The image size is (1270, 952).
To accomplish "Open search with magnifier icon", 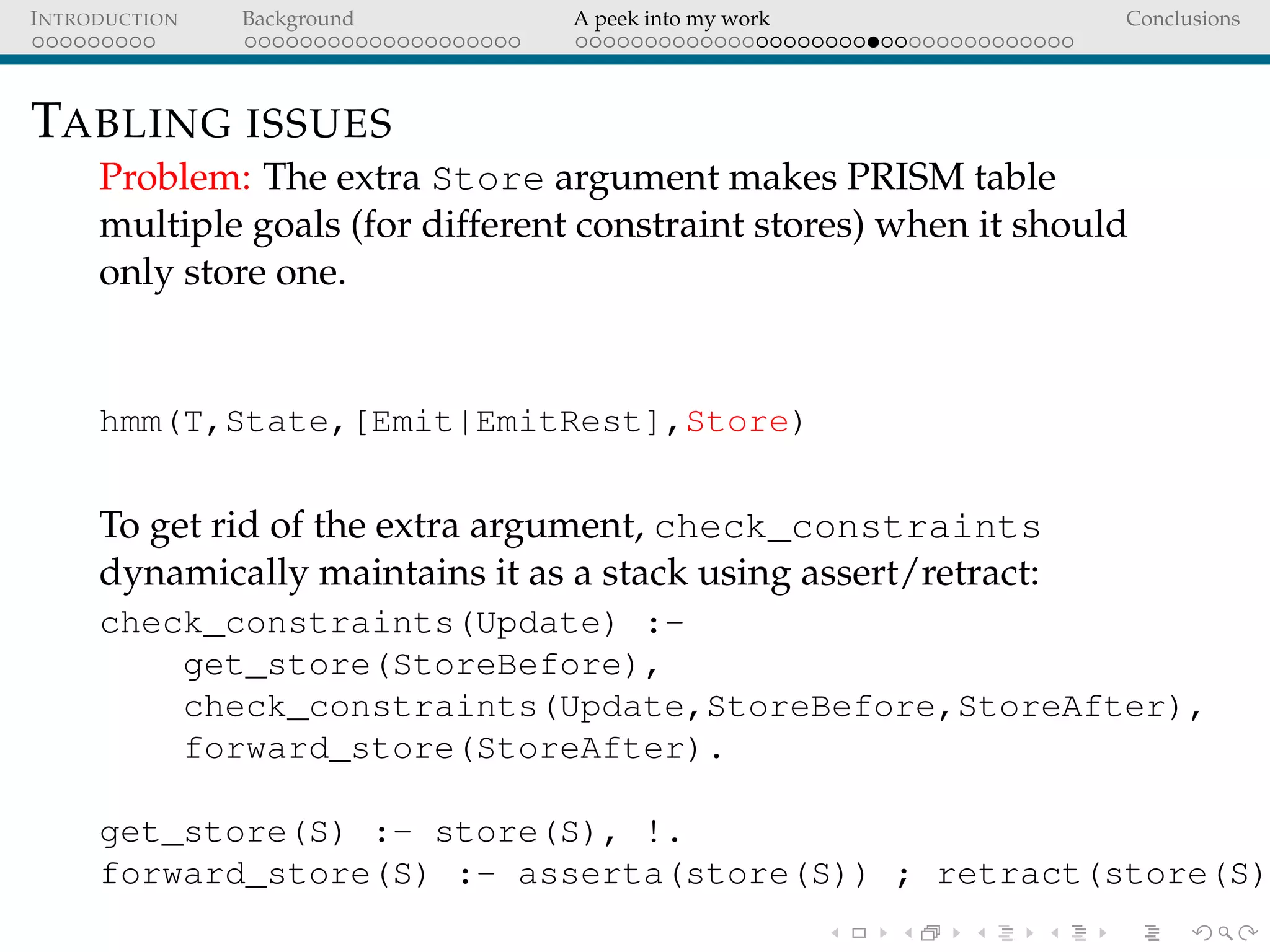I will pos(1225,933).
